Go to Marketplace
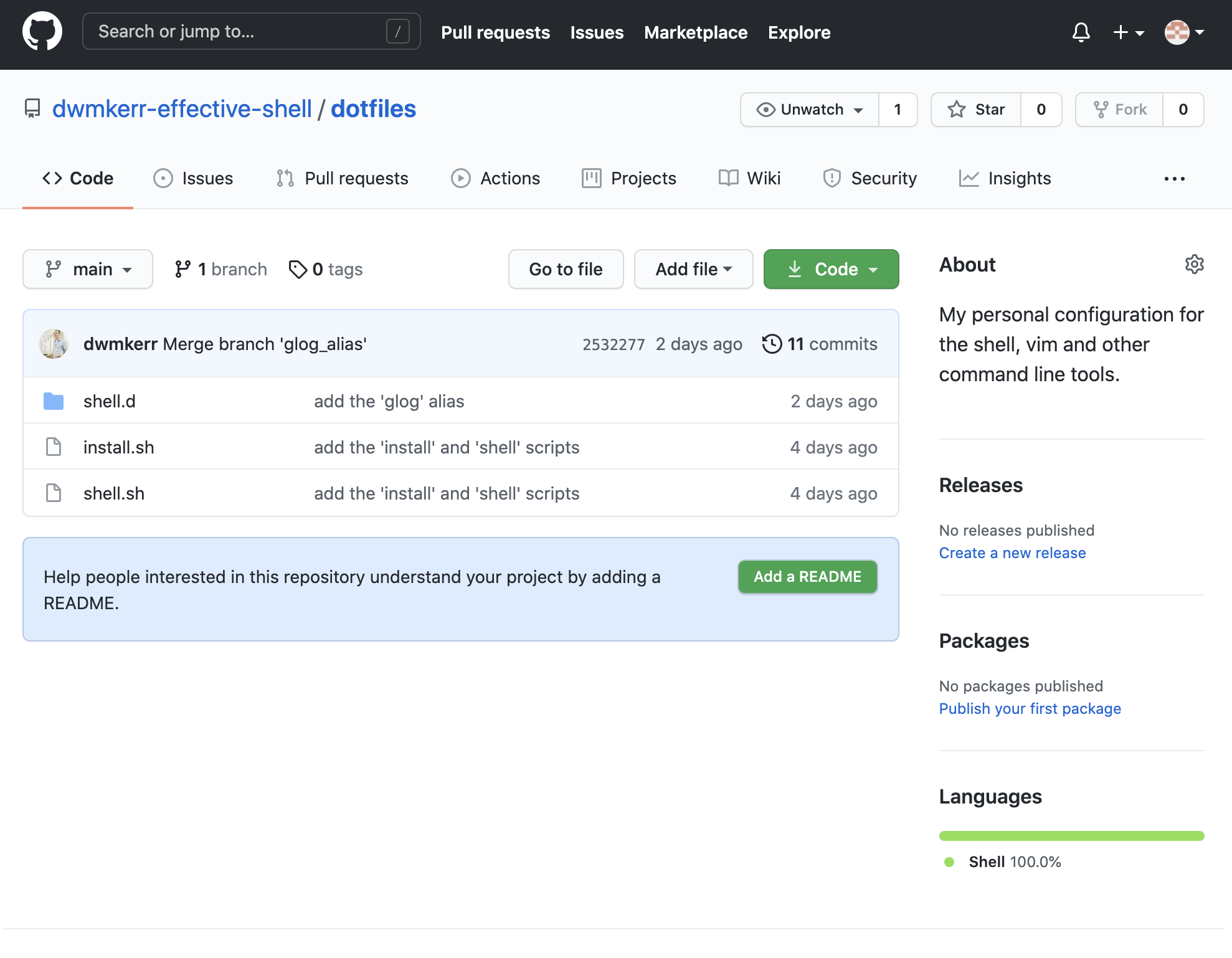The width and height of the screenshot is (1232, 958). (696, 32)
